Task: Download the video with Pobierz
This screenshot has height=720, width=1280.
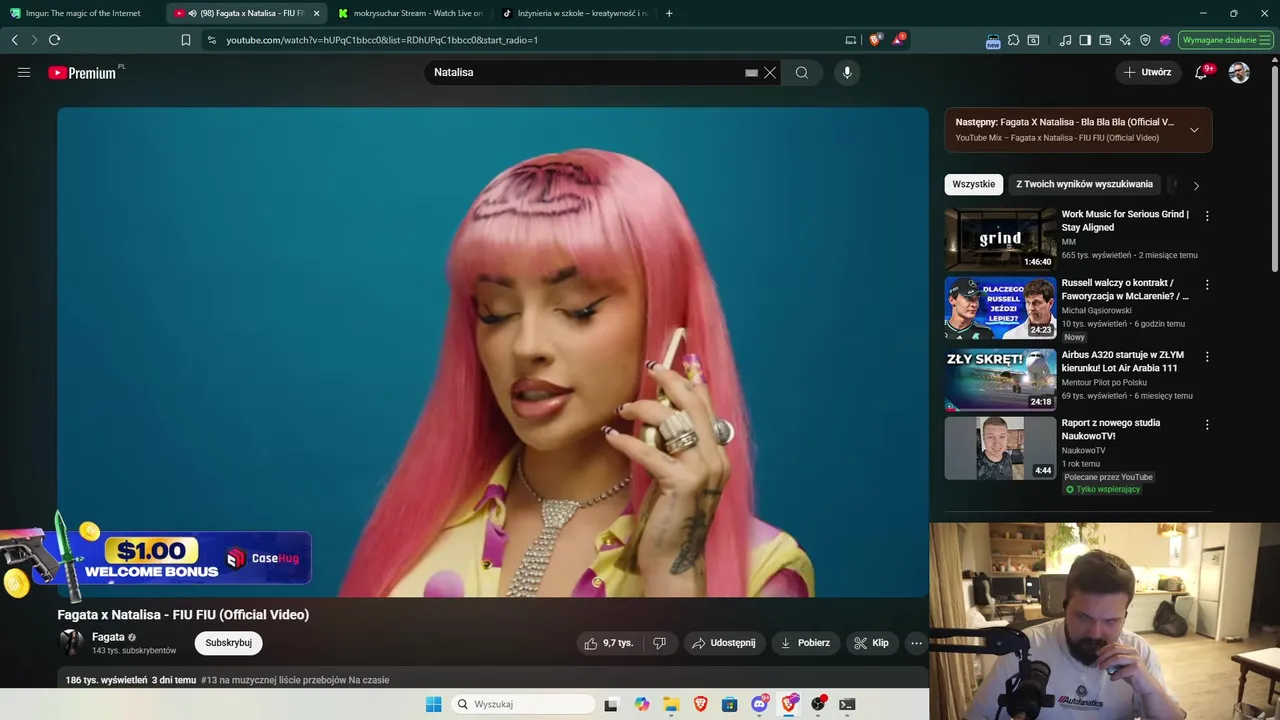Action: [x=806, y=643]
